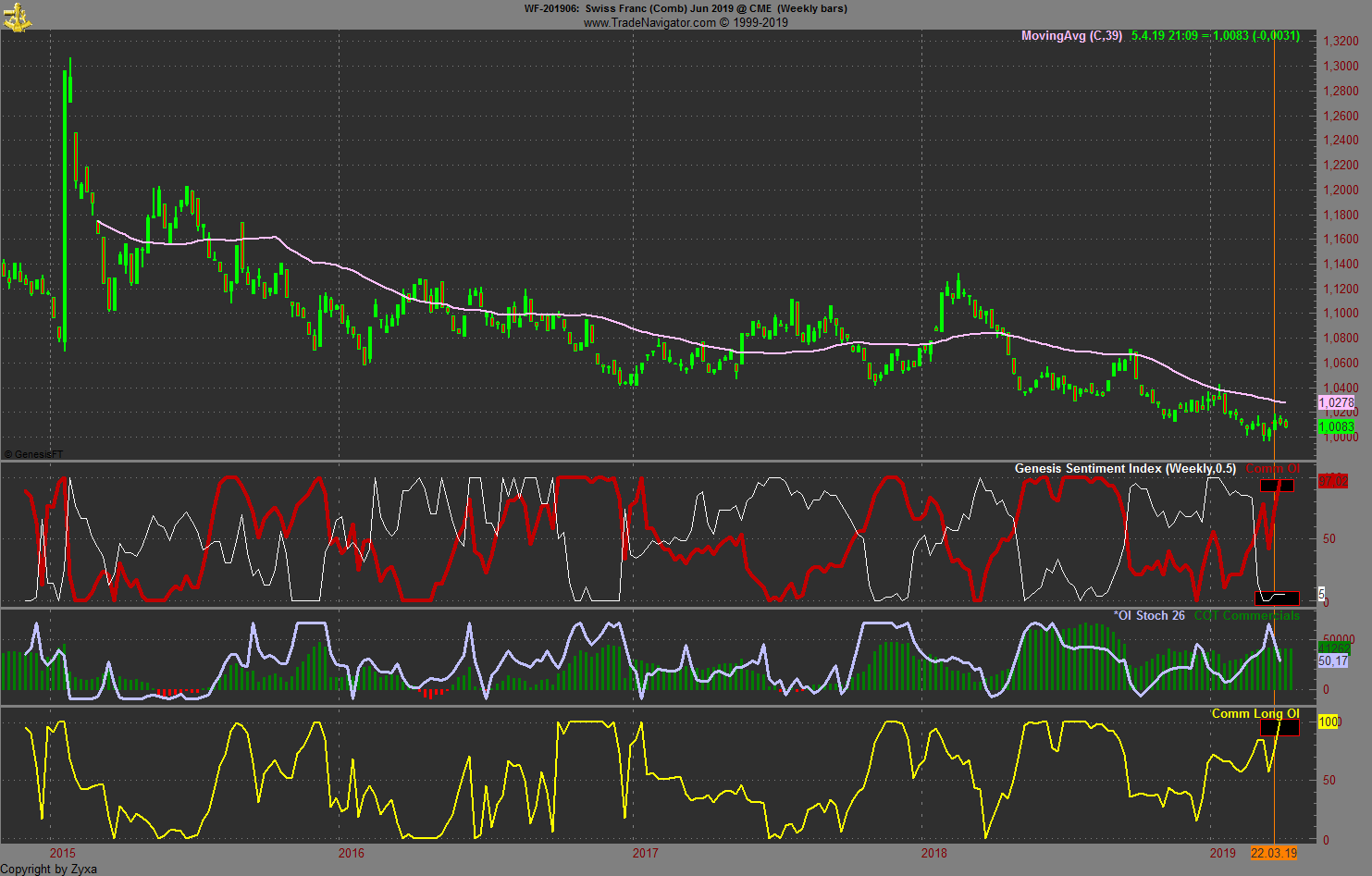Click the green 1,0083 last price tag
Viewport: 1372px width, 876px height.
click(x=1336, y=427)
